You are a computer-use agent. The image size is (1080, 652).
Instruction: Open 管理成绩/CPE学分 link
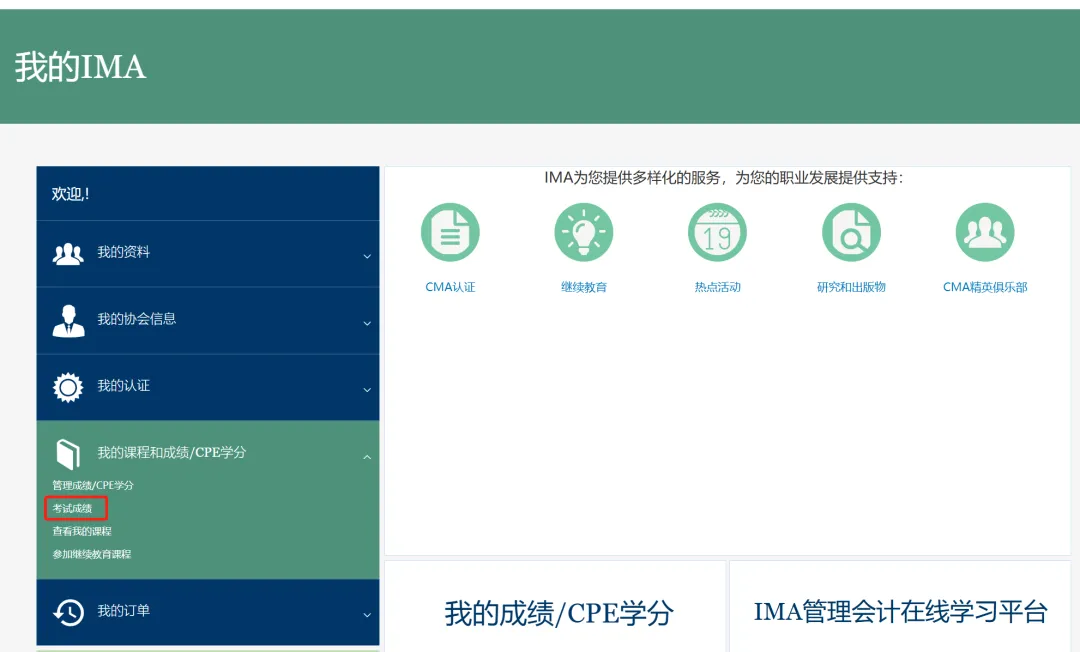93,485
